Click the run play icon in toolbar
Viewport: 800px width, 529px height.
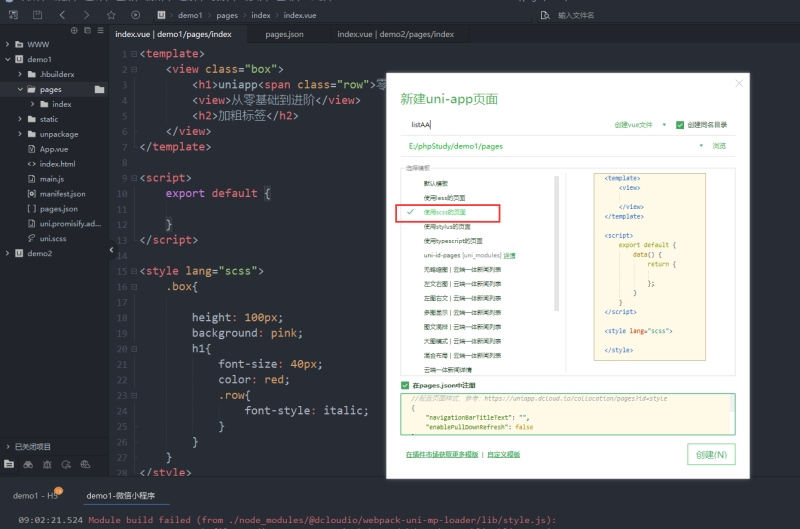click(135, 15)
